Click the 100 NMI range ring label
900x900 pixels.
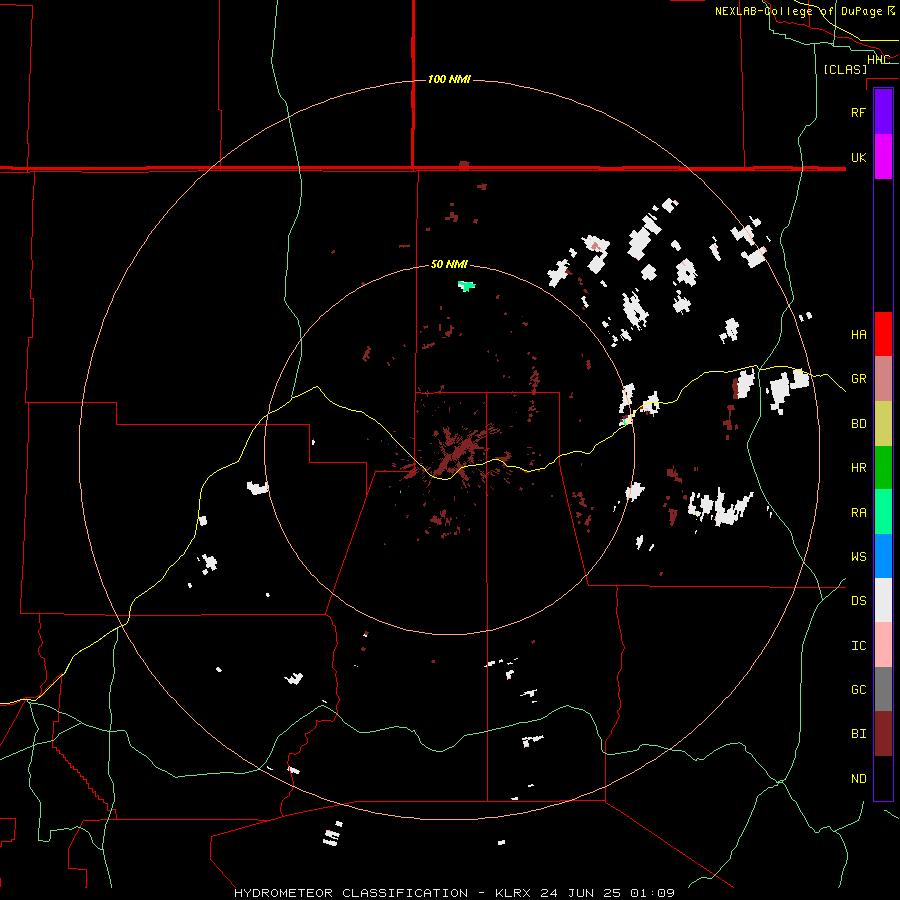pos(449,79)
